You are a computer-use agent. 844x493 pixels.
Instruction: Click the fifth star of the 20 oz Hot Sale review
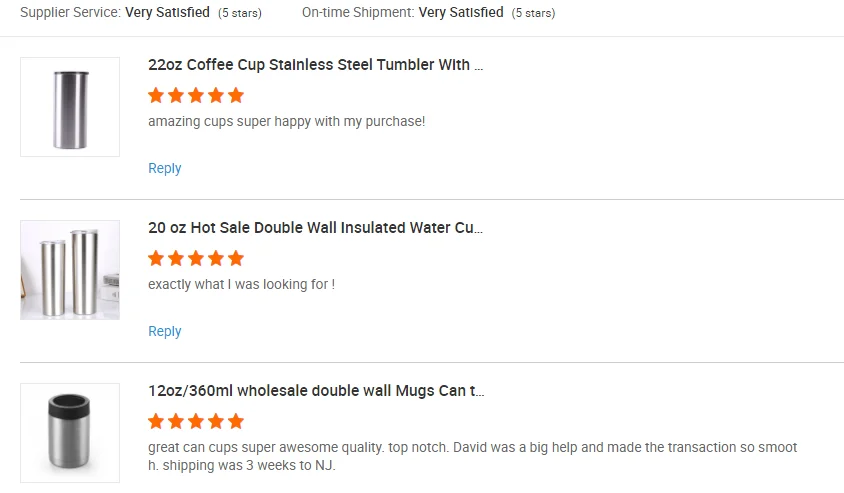point(236,259)
